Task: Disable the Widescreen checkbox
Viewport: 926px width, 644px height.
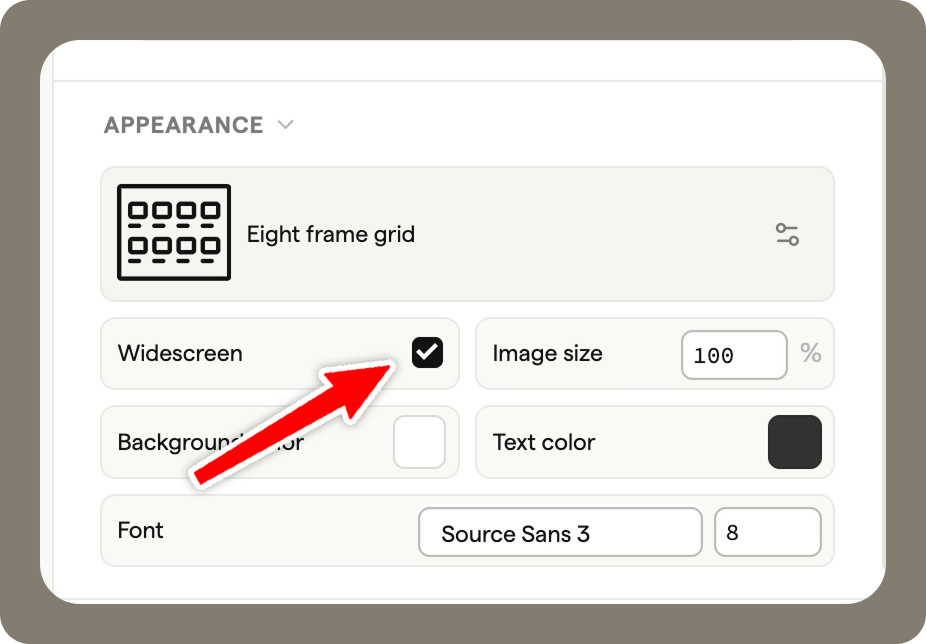Action: point(428,352)
